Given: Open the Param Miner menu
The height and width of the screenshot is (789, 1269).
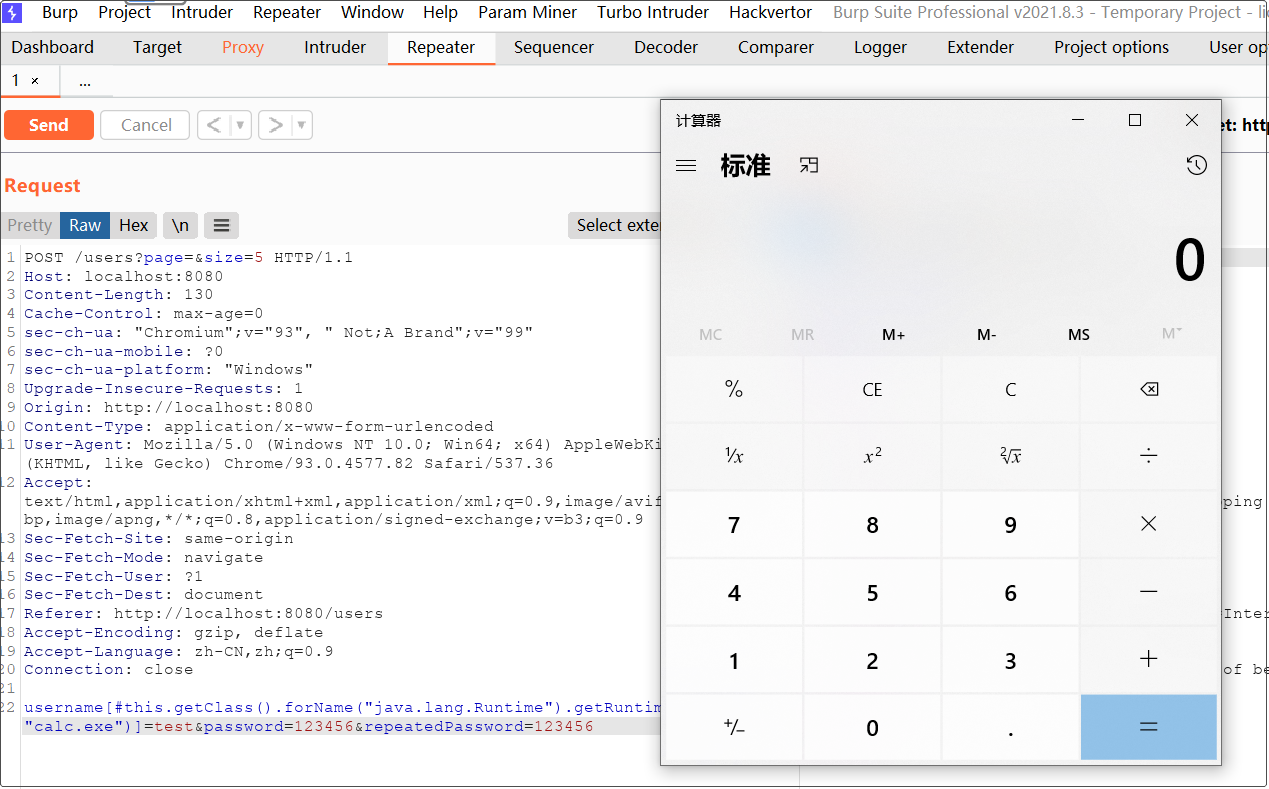Looking at the screenshot, I should click(x=528, y=12).
